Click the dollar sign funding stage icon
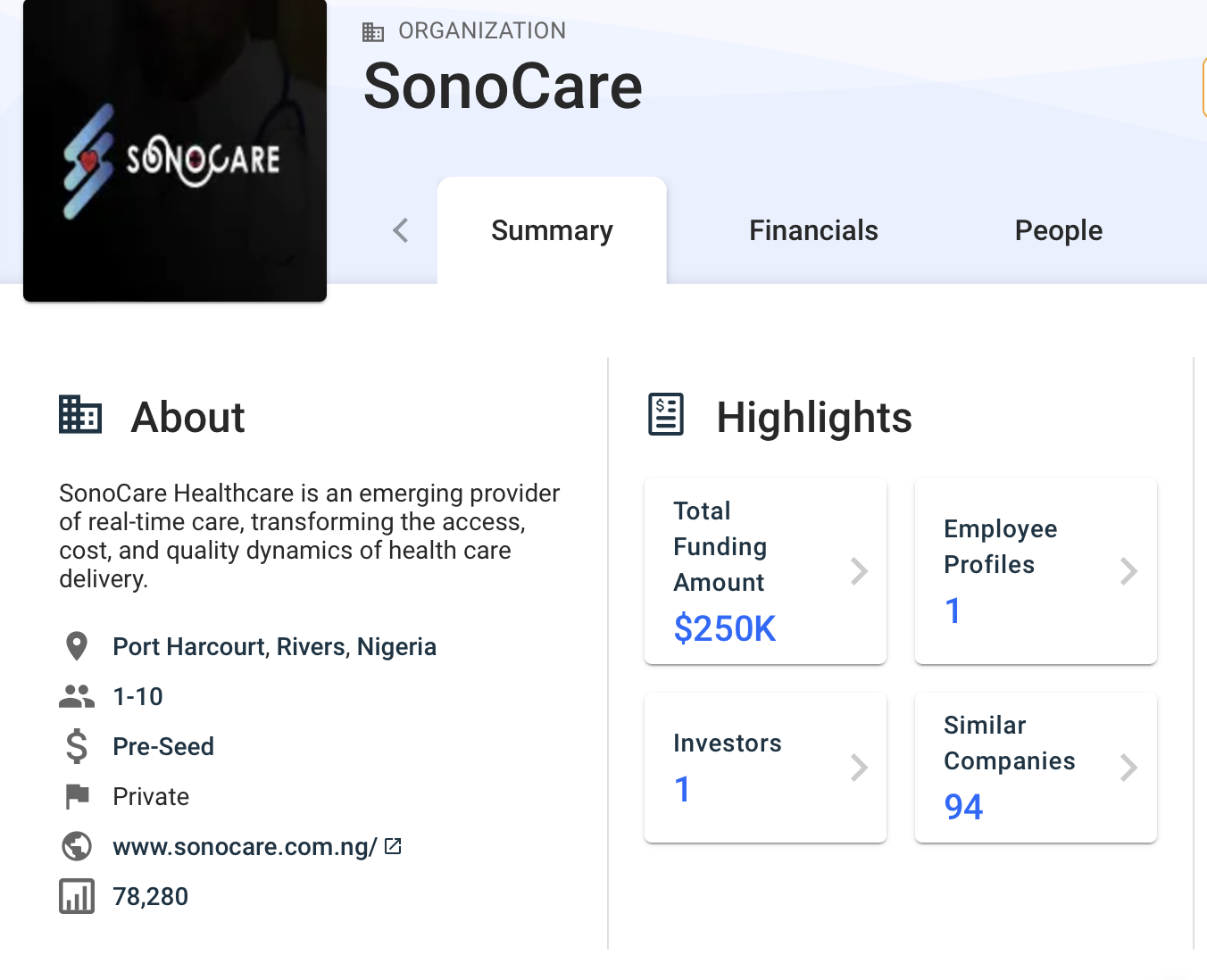 [77, 746]
